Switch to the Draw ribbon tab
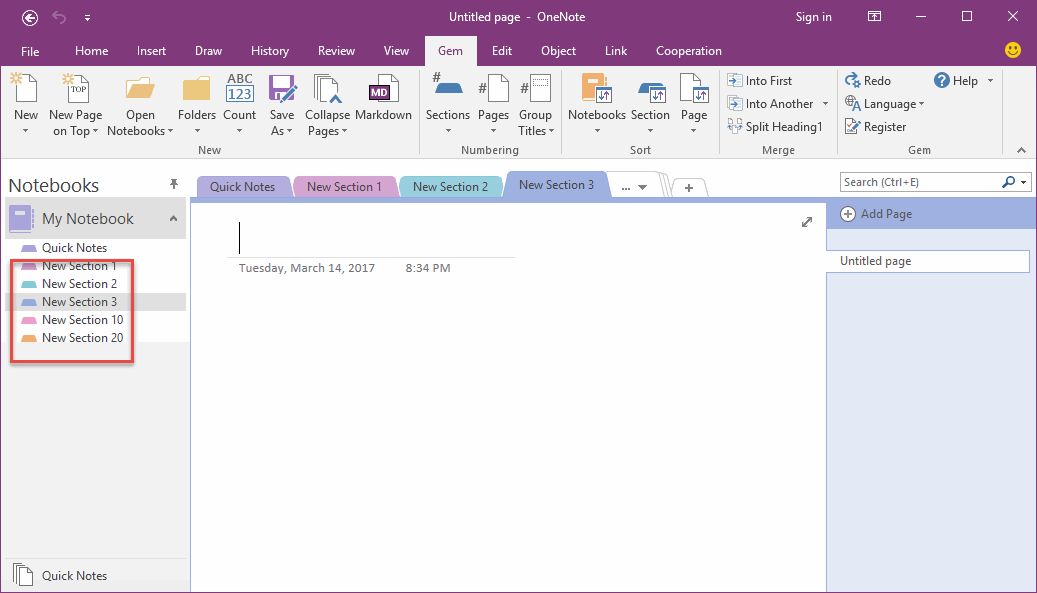Screen dimensions: 1037x593 pyautogui.click(x=208, y=51)
